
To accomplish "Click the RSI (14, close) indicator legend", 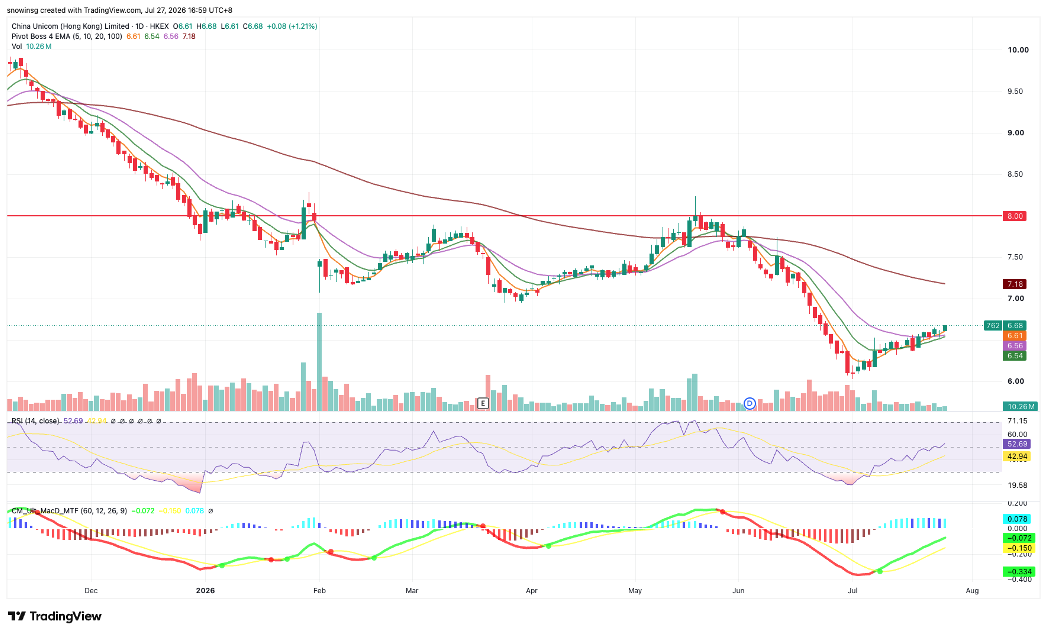I will point(37,420).
